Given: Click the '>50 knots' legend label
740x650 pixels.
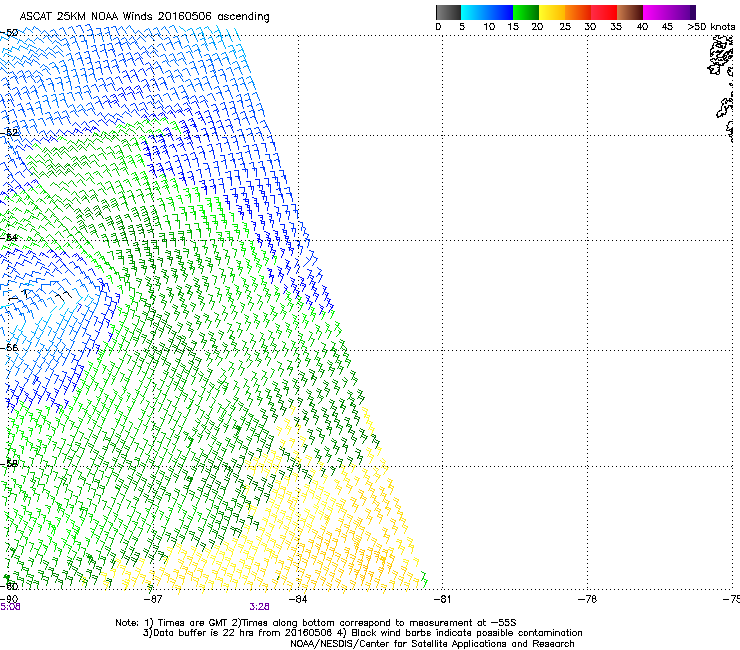Looking at the screenshot, I should 711,27.
